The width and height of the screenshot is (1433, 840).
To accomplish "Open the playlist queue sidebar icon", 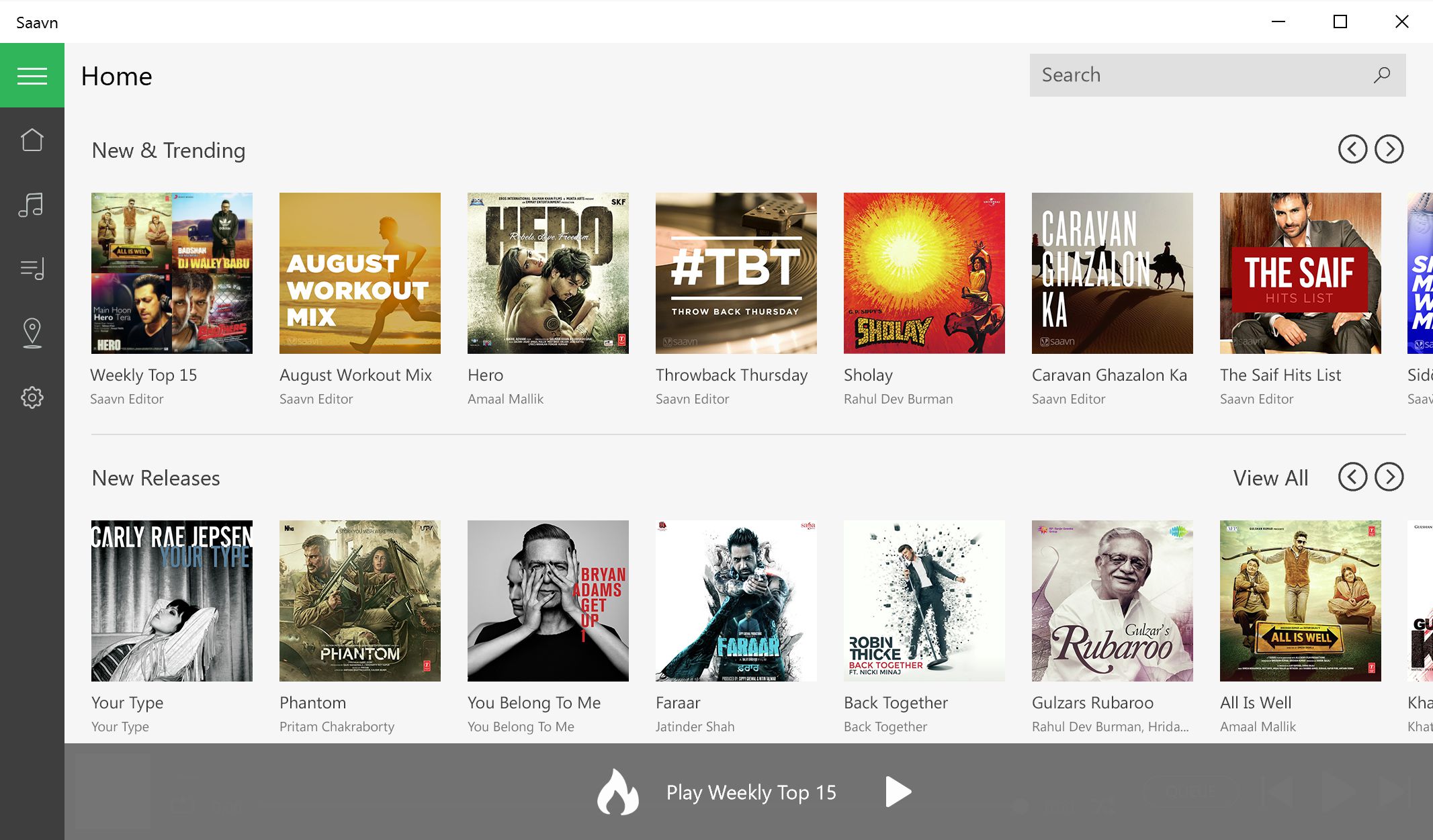I will (32, 269).
